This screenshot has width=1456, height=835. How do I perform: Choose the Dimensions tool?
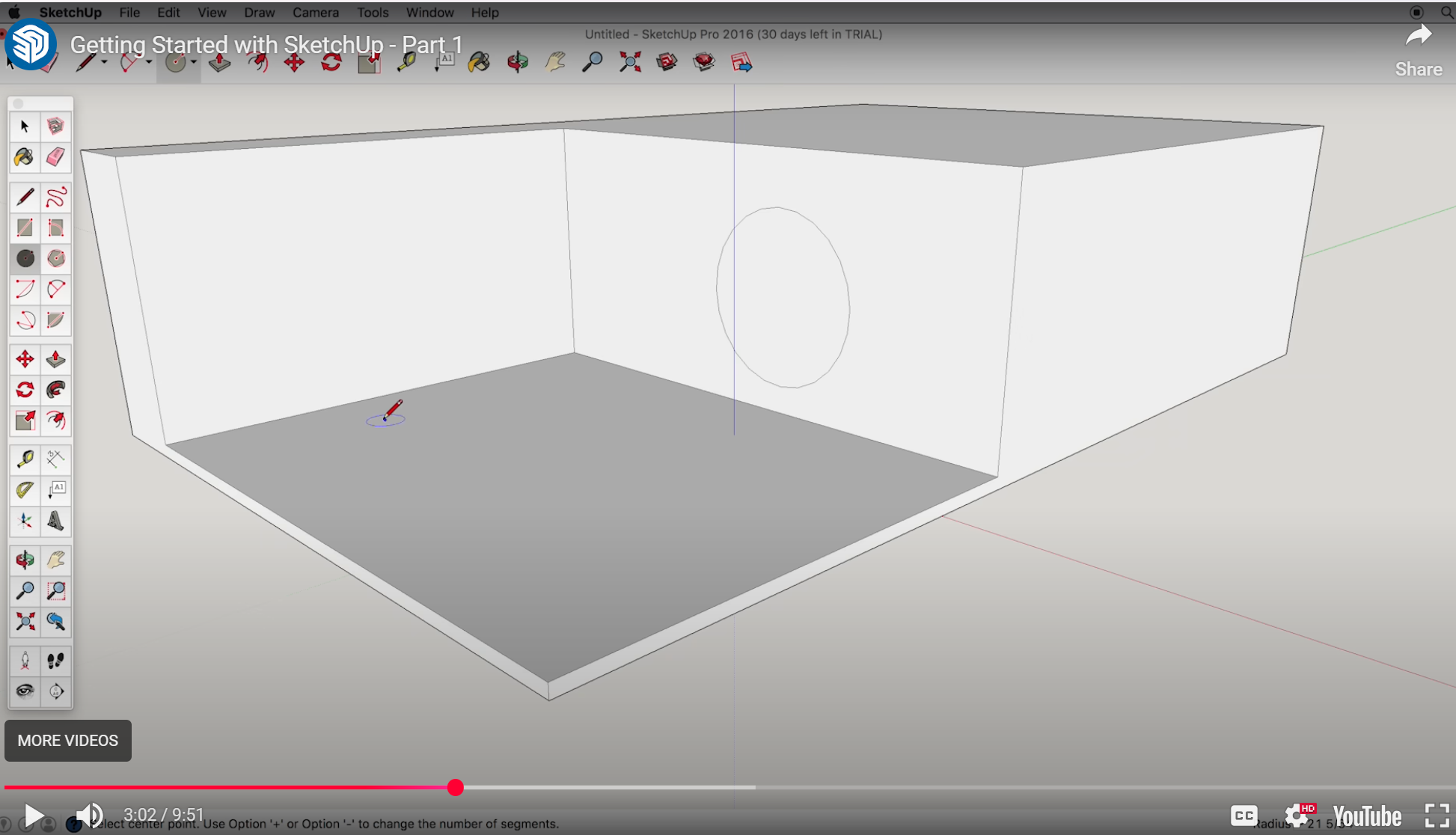[x=55, y=459]
